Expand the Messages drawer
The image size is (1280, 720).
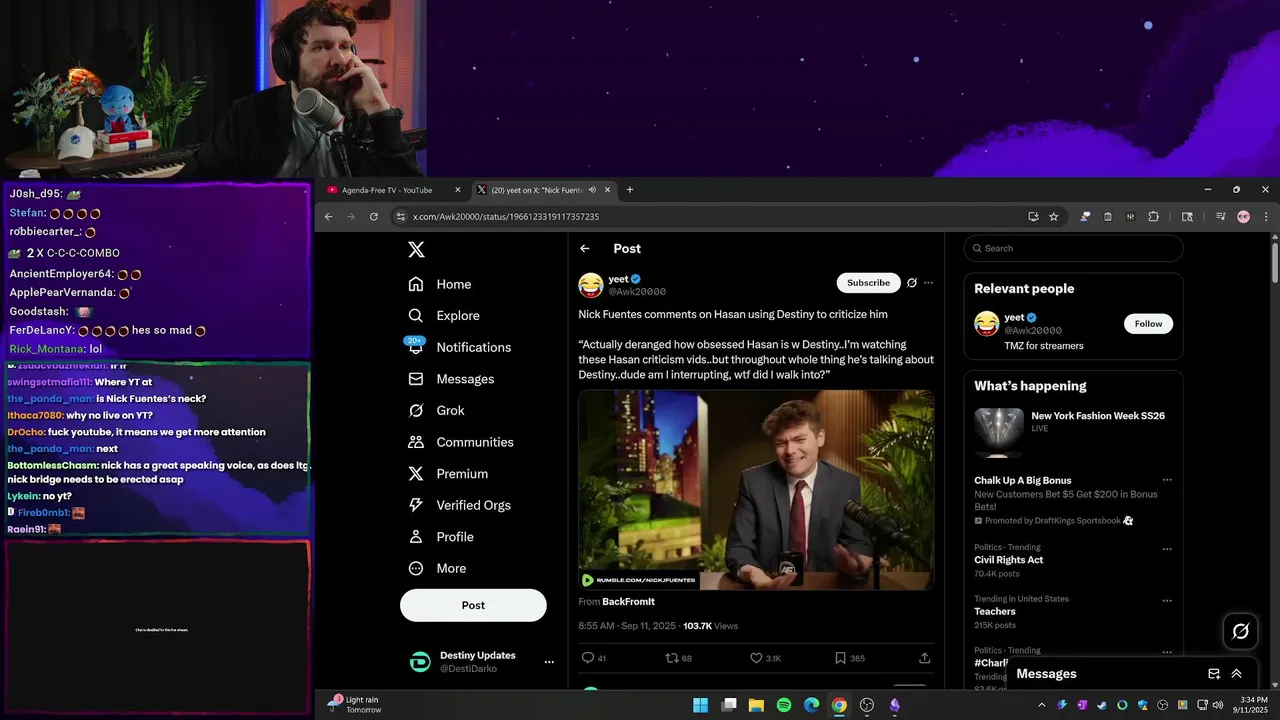(x=1237, y=674)
